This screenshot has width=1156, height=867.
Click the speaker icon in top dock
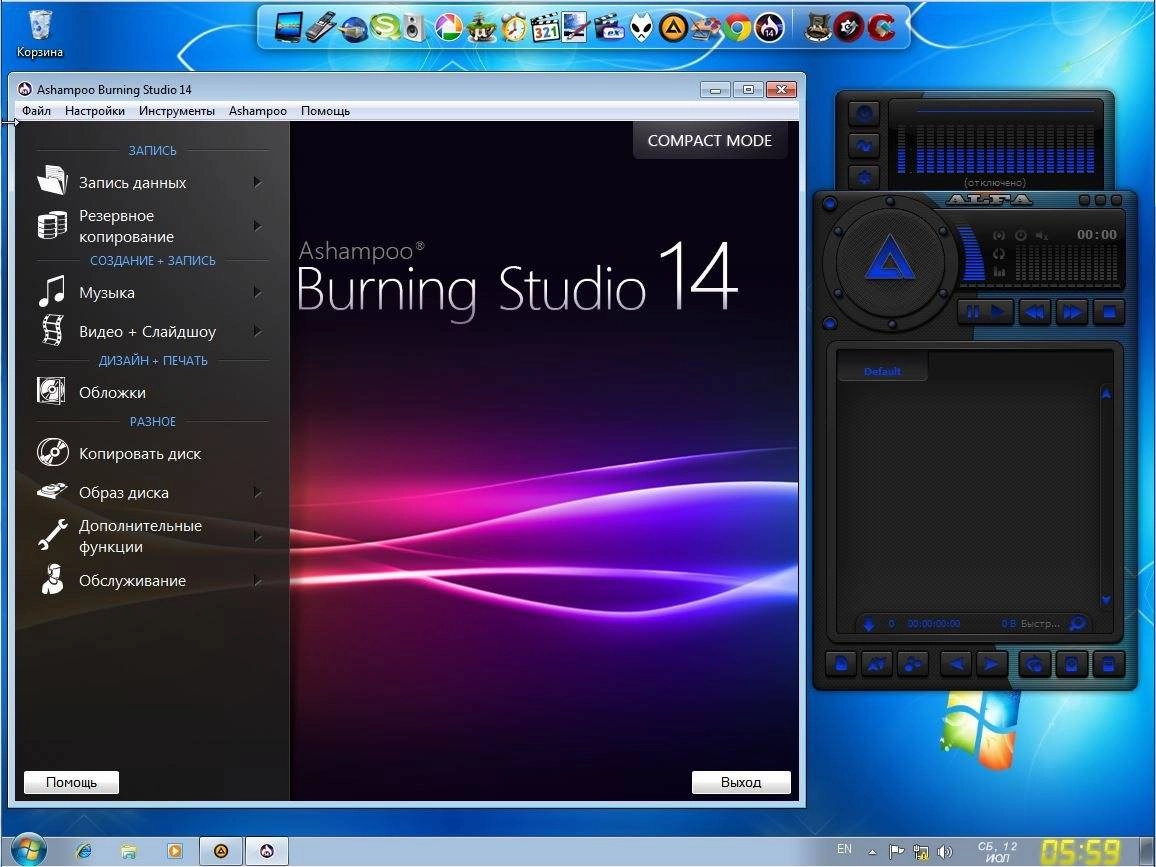tap(414, 28)
